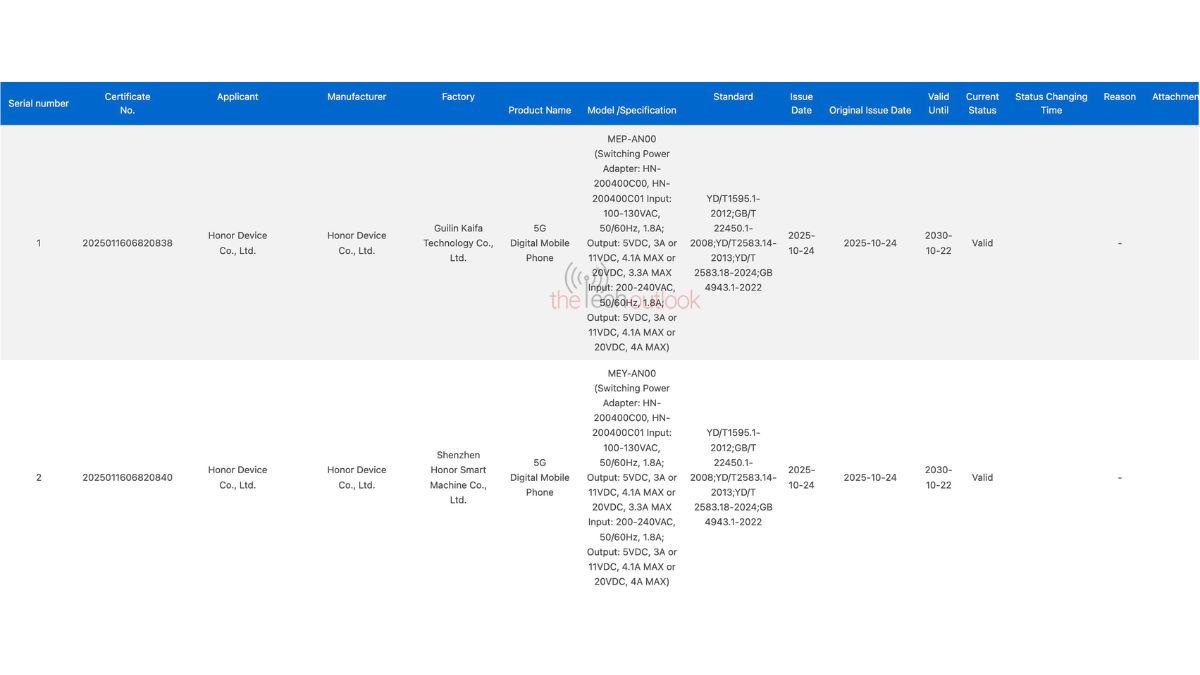Screen dimensions: 1200x675
Task: Select the Guilin Kaifa Technology factory cell
Action: (x=458, y=242)
